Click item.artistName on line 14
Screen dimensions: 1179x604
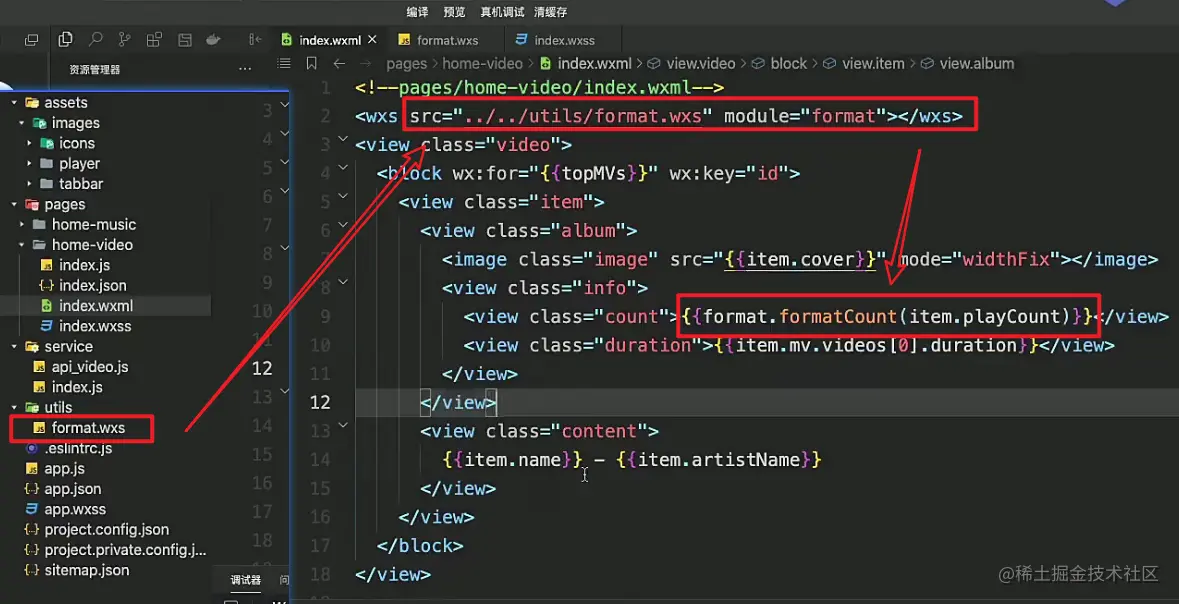pos(719,460)
